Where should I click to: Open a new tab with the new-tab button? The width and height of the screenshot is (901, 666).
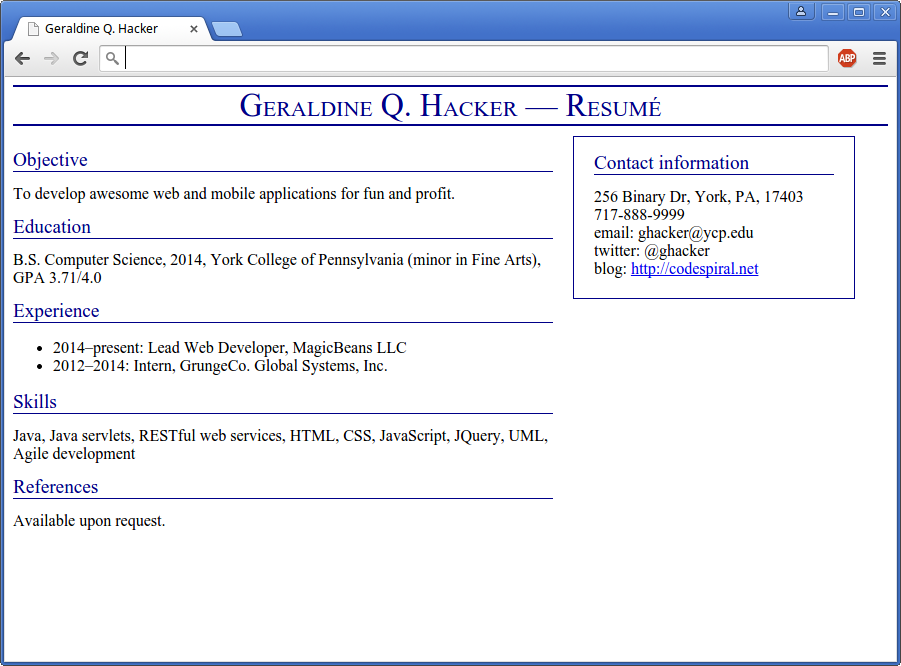(227, 29)
